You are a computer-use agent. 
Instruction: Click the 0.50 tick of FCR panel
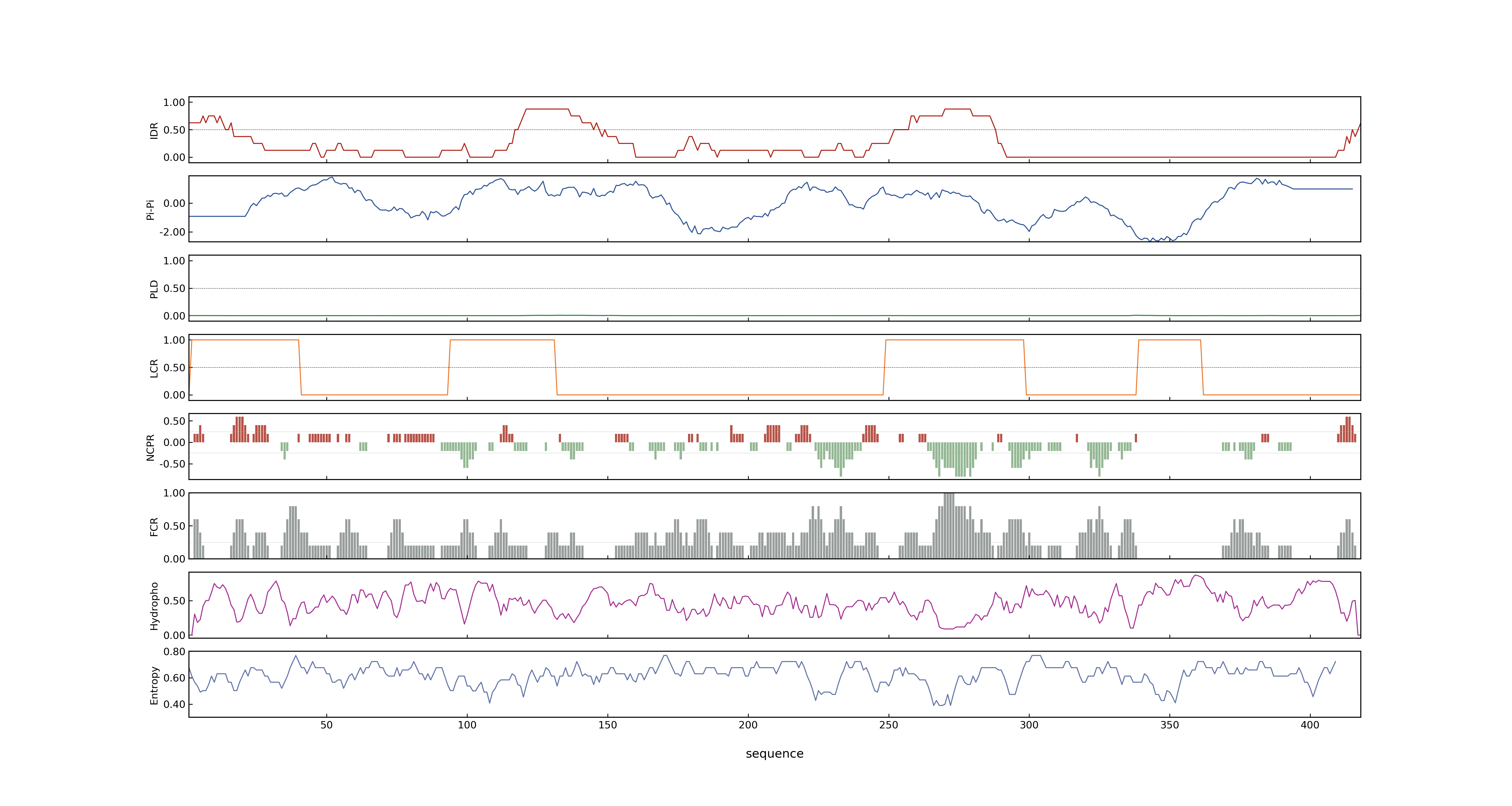pos(174,526)
